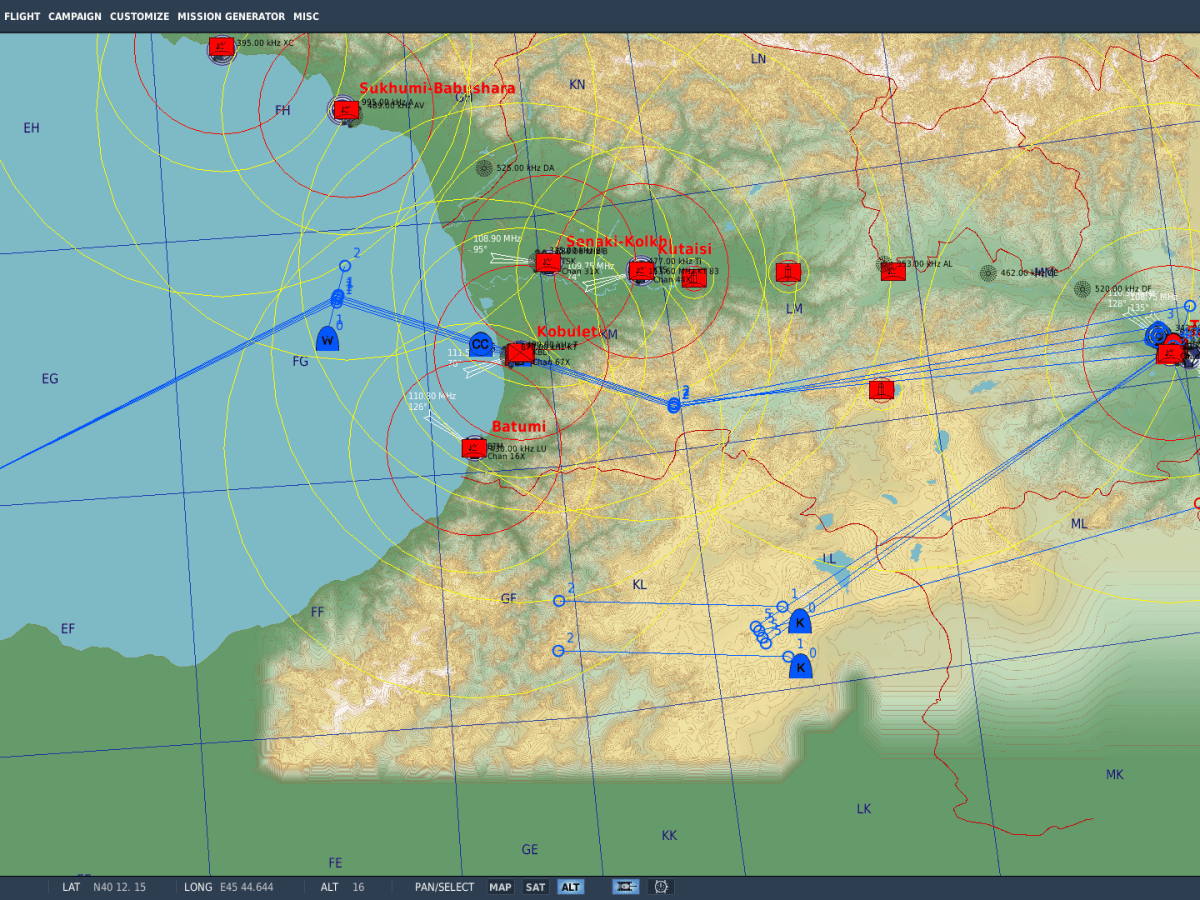Click PAN/SELECT in the status bar

pyautogui.click(x=446, y=886)
